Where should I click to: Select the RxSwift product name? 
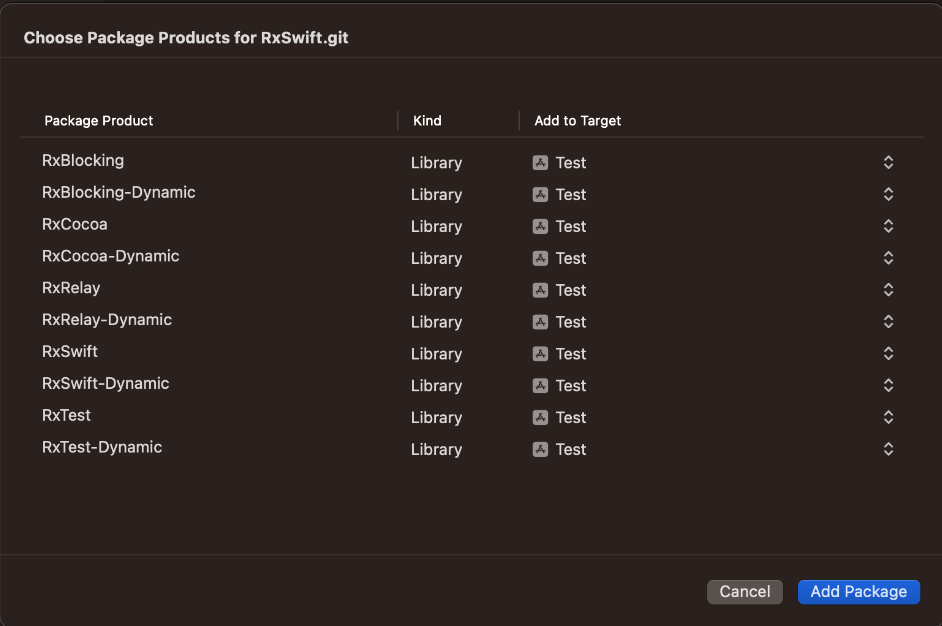[x=70, y=351]
